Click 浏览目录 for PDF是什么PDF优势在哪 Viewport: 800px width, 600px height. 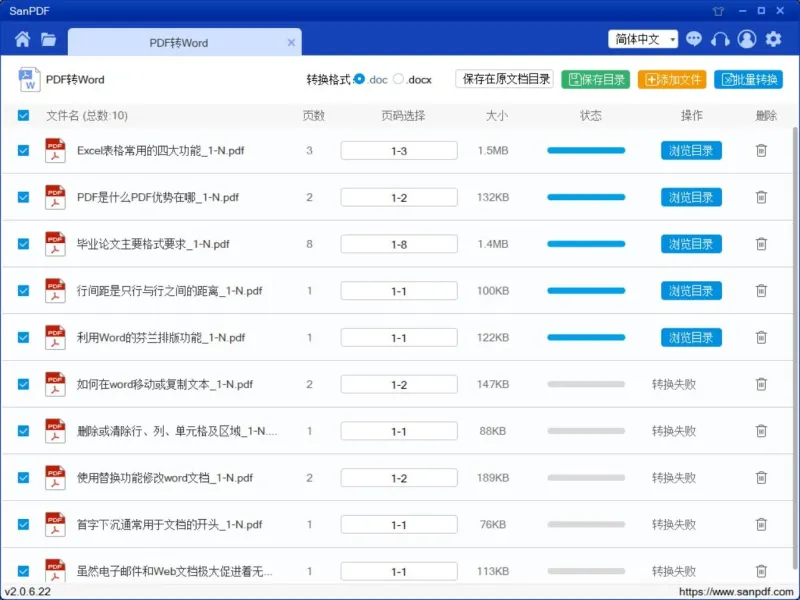click(x=691, y=197)
